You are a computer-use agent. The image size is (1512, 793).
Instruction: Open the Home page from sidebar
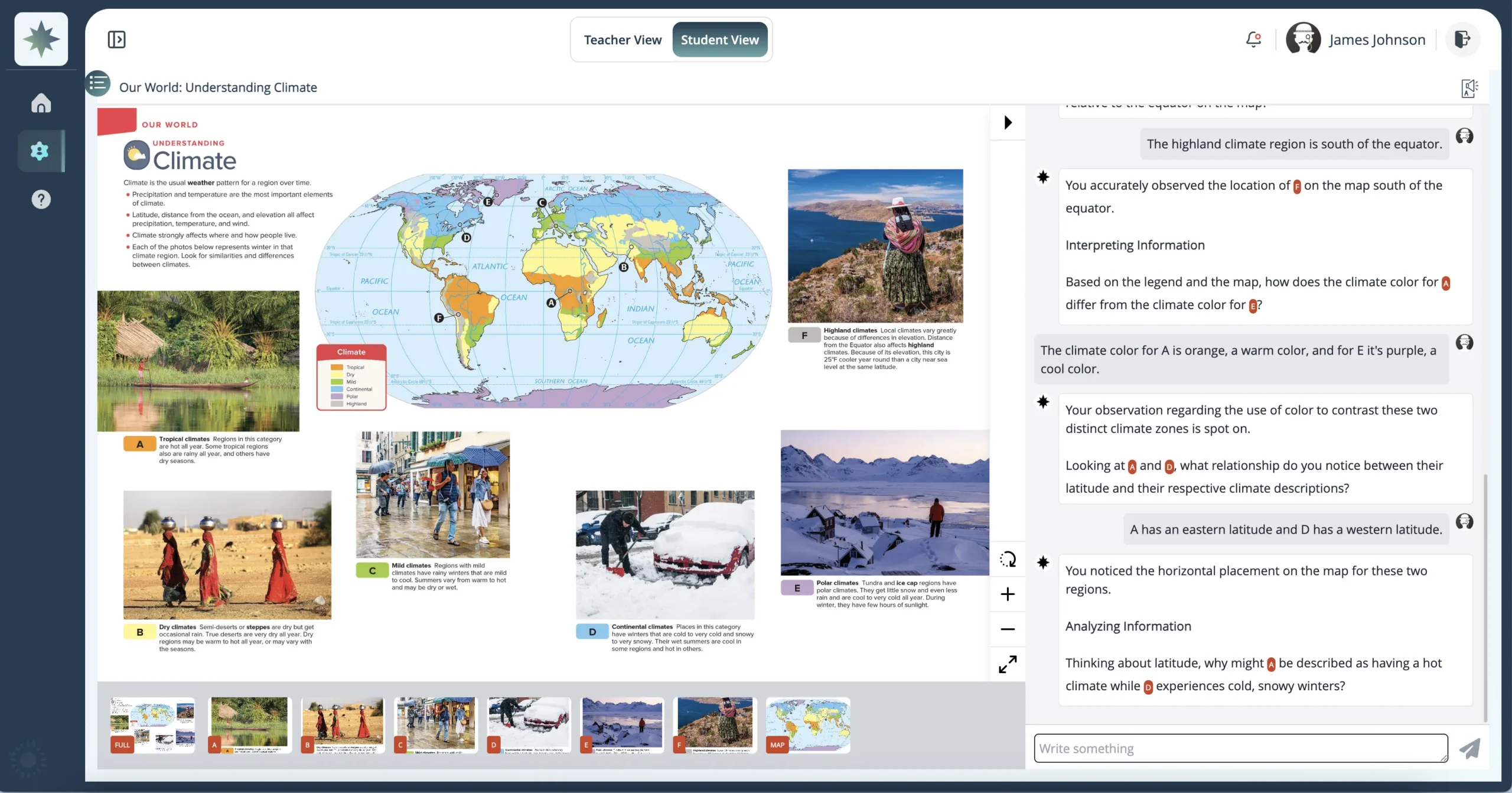coord(41,103)
